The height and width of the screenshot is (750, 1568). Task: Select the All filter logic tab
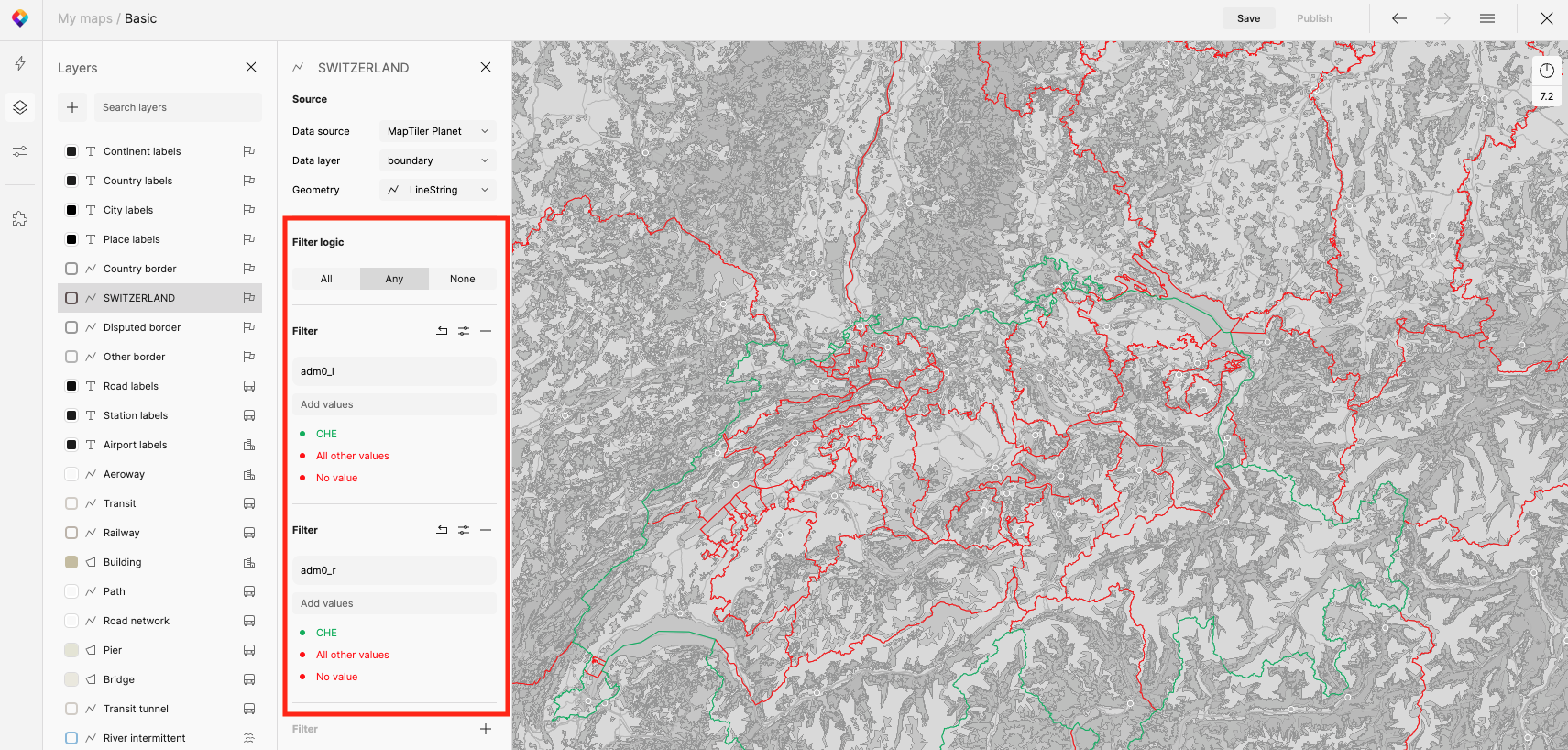[326, 279]
